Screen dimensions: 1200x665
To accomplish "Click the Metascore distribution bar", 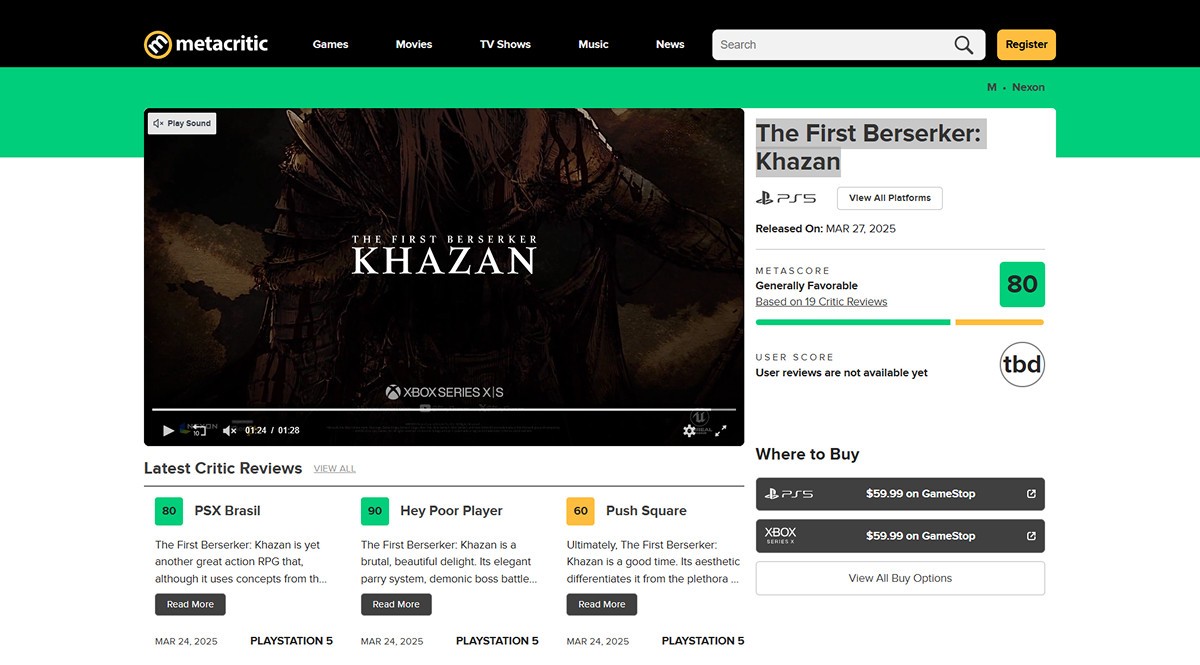I will (900, 322).
